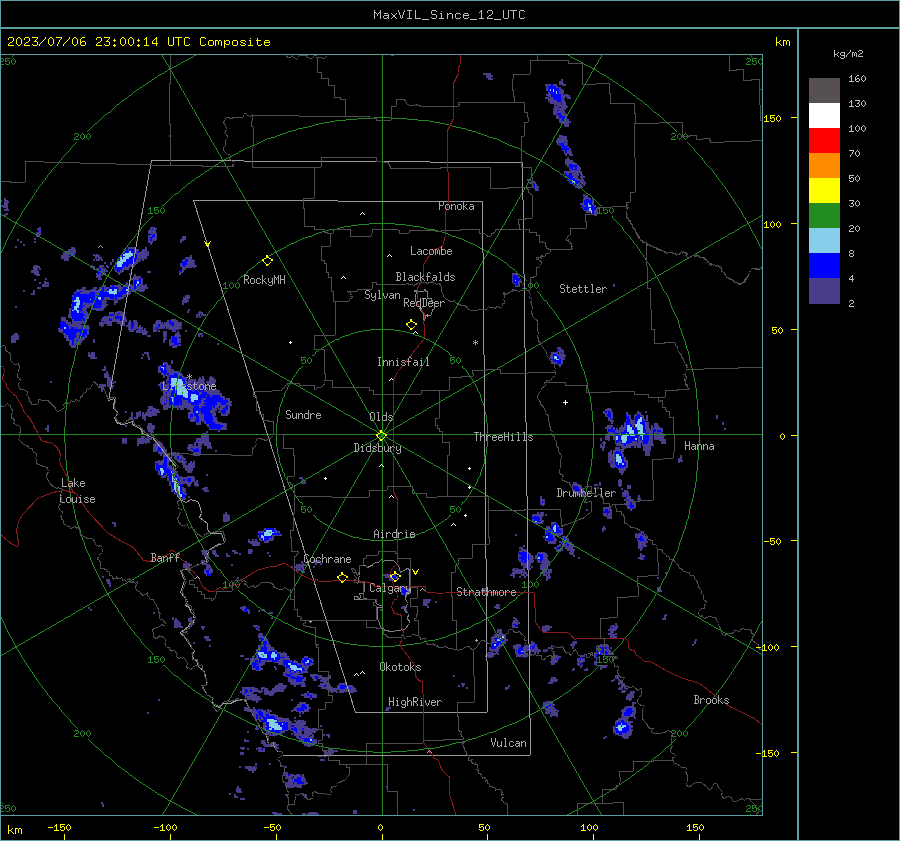
Task: Click the Brooks label
Action: (x=711, y=700)
